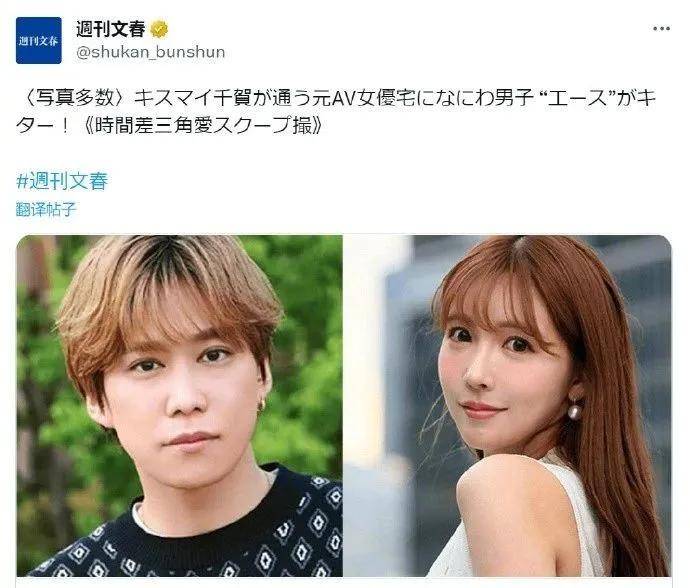
Task: Click the gold verified badge
Action: point(159,29)
